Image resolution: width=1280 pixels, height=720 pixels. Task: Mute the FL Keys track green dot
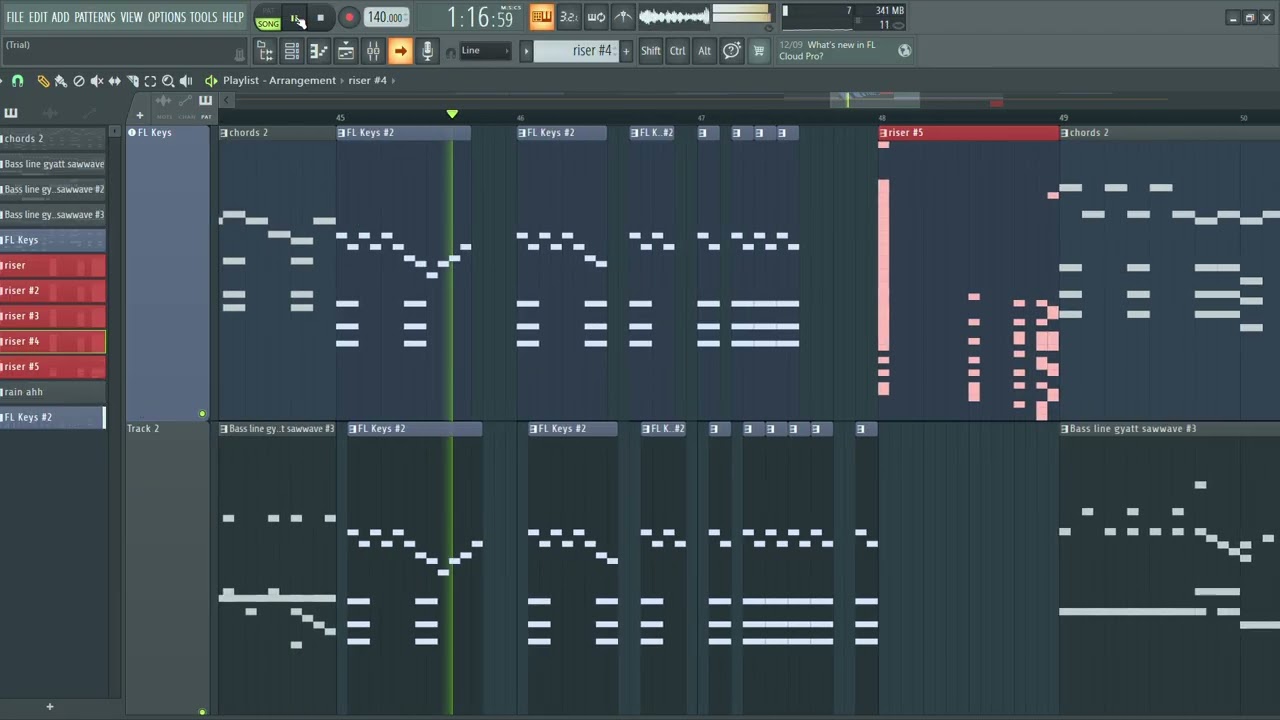(202, 414)
